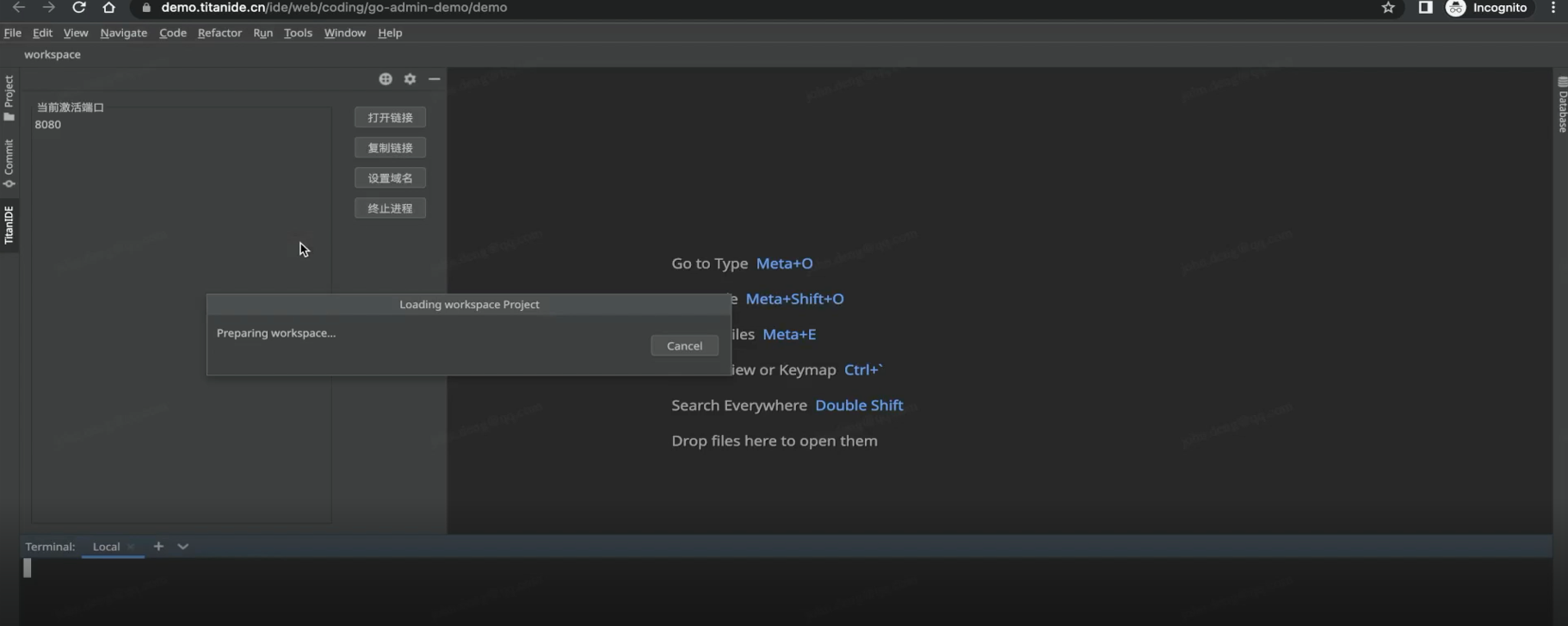Add a new terminal session
The image size is (1568, 626).
158,546
